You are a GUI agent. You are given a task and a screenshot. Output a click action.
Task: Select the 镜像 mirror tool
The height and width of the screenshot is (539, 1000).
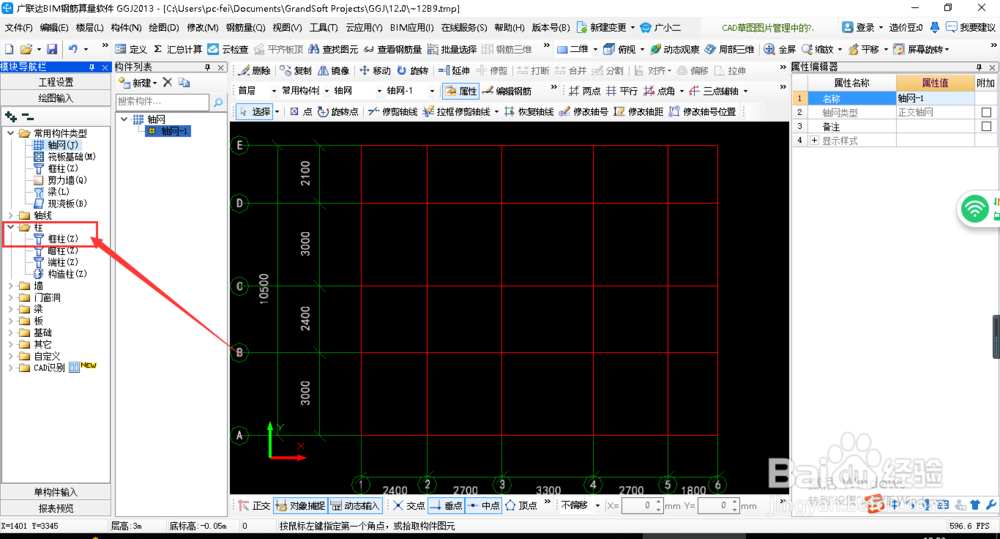(334, 70)
